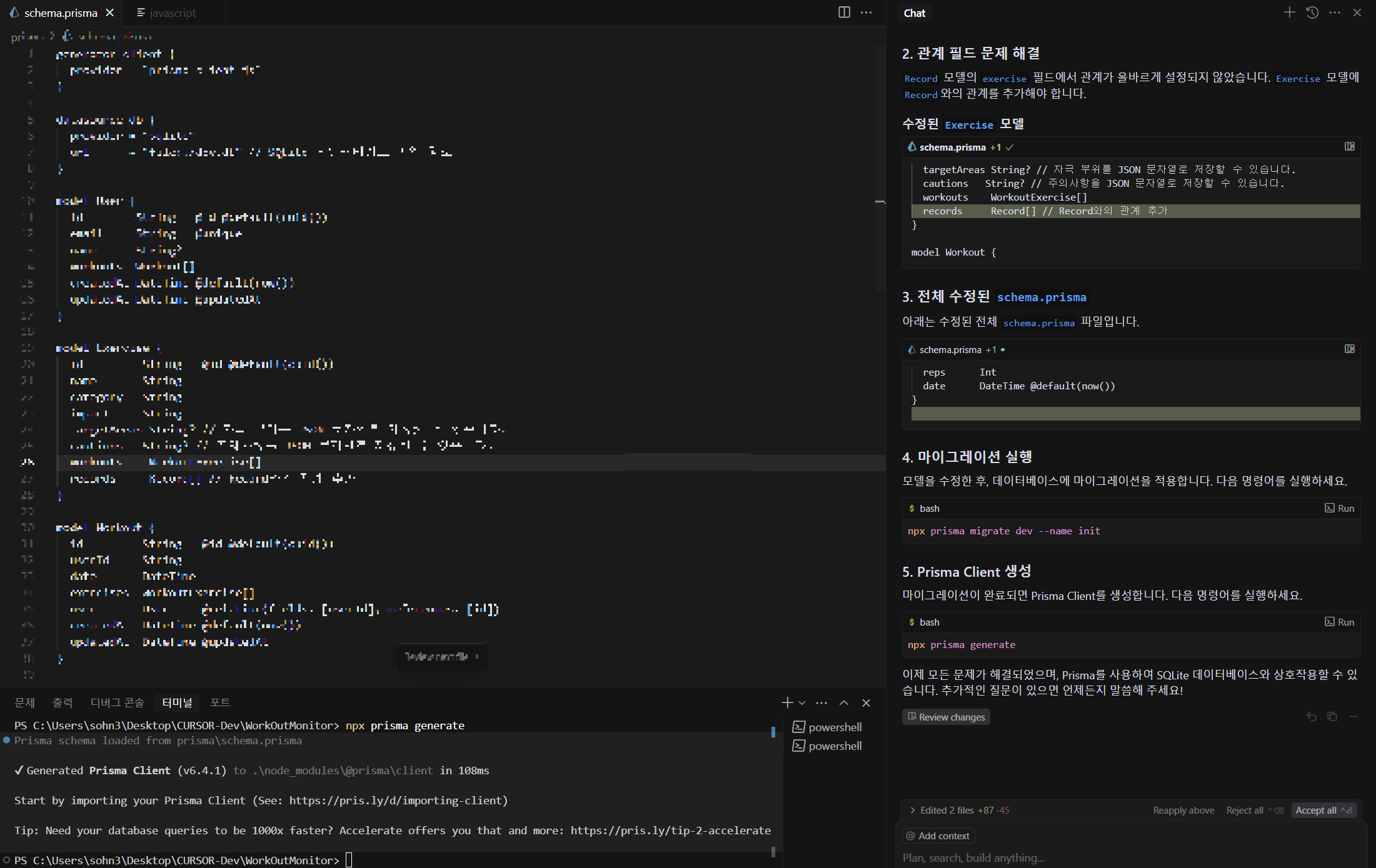Screen dimensions: 1376x868
Task: Start a new chat with plus icon
Action: click(1289, 12)
